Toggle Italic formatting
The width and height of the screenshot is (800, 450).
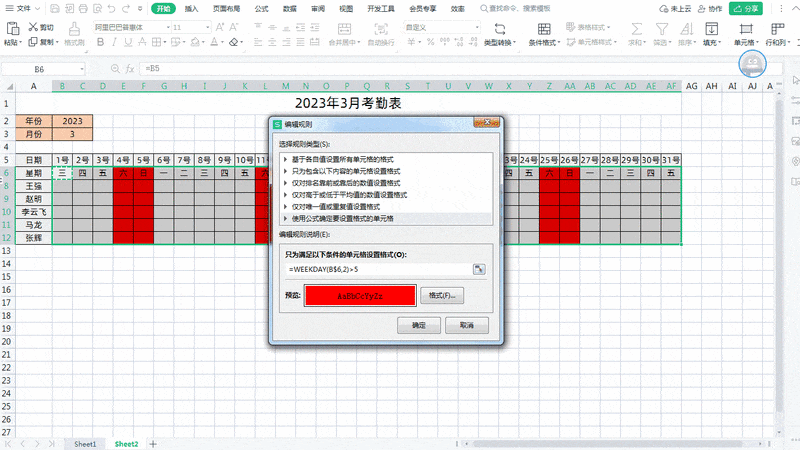114,42
